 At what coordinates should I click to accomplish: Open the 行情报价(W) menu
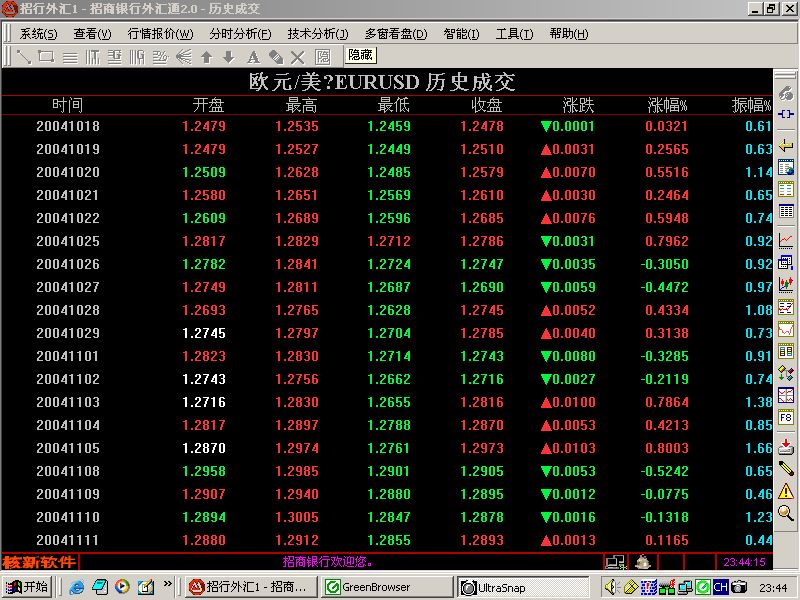(x=160, y=34)
